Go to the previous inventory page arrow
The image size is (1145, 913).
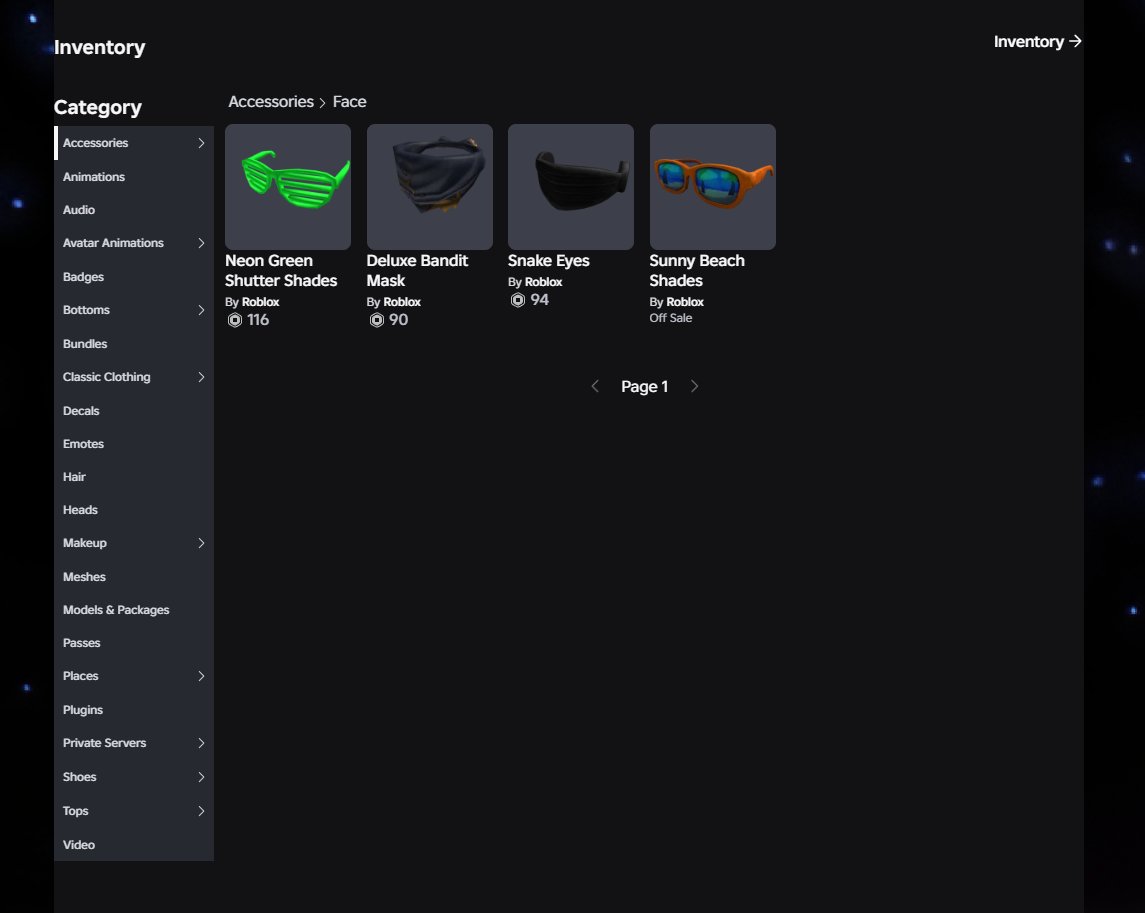[x=595, y=386]
